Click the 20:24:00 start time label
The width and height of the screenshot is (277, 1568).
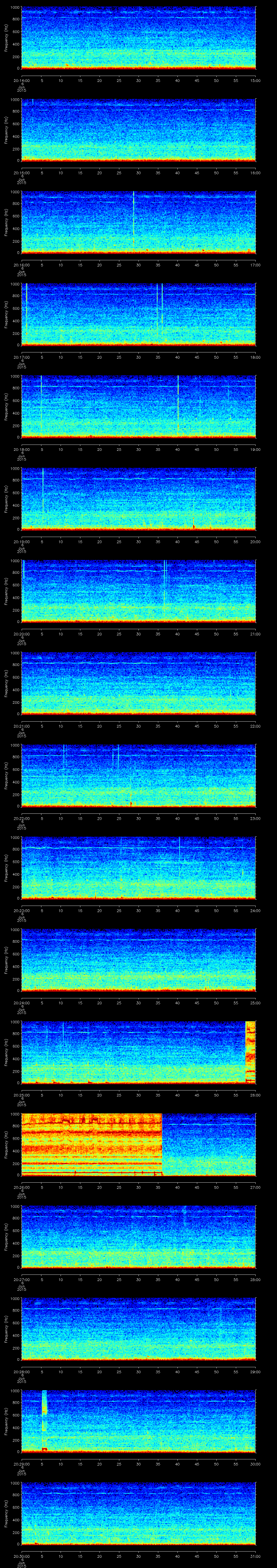[21, 1003]
